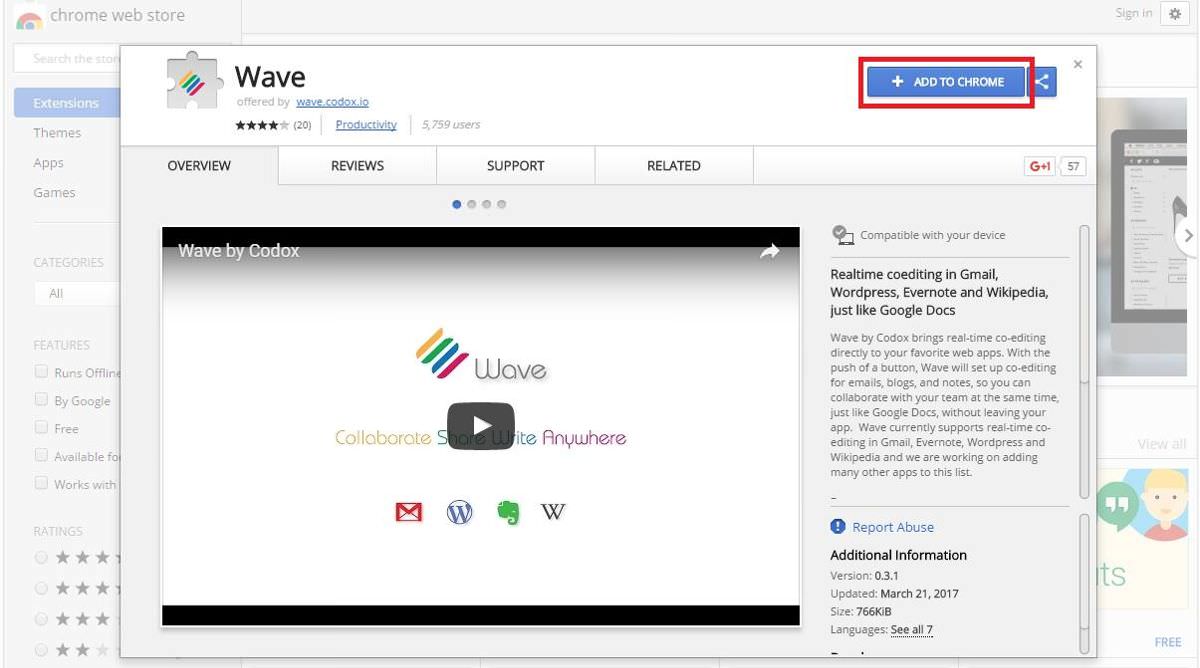Select the second screenshot carousel dot
The image size is (1200, 668).
472,204
